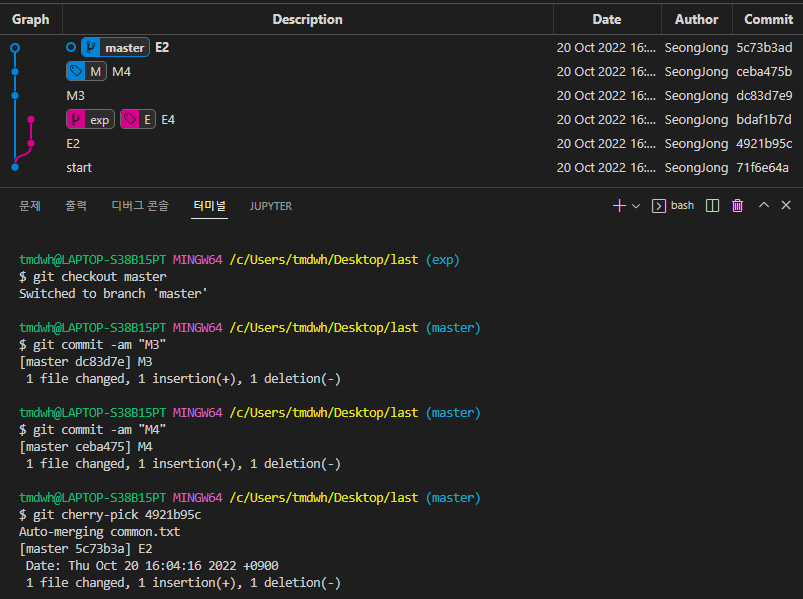
Task: Select the M4 commit description
Action: pos(121,72)
